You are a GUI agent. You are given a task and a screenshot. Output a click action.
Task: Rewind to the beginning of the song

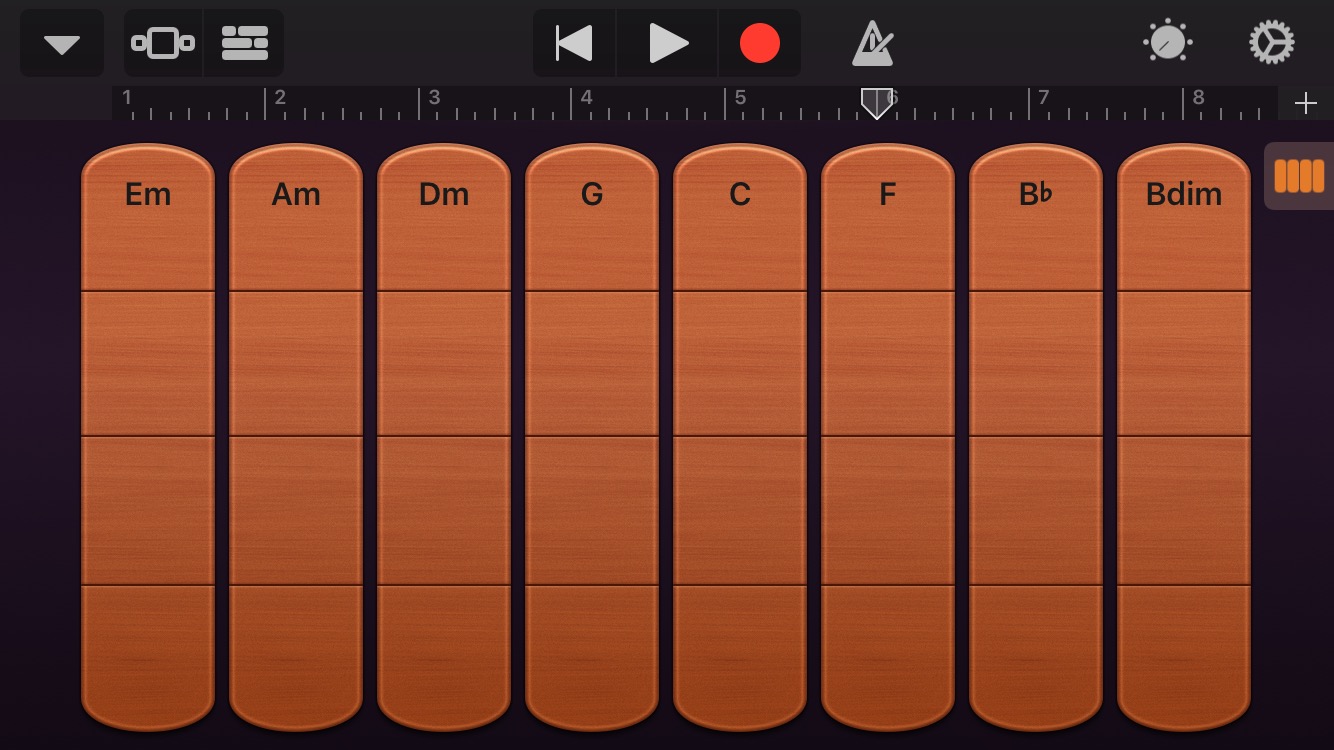[x=572, y=42]
